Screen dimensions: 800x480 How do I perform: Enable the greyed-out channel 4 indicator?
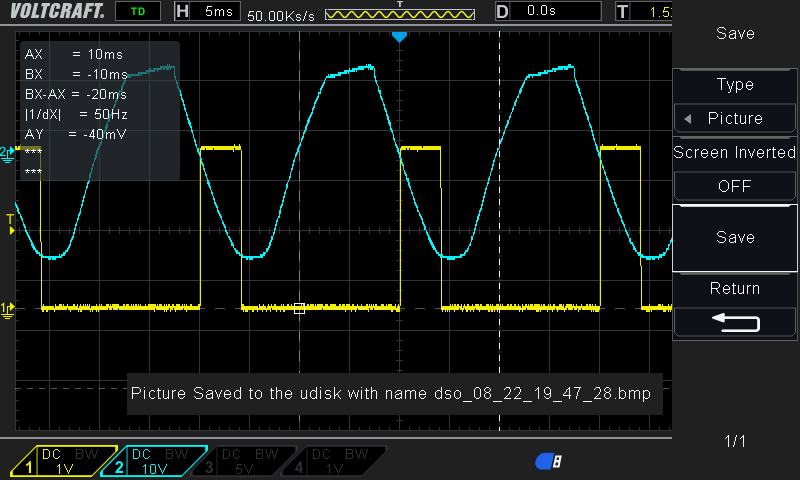(x=339, y=461)
